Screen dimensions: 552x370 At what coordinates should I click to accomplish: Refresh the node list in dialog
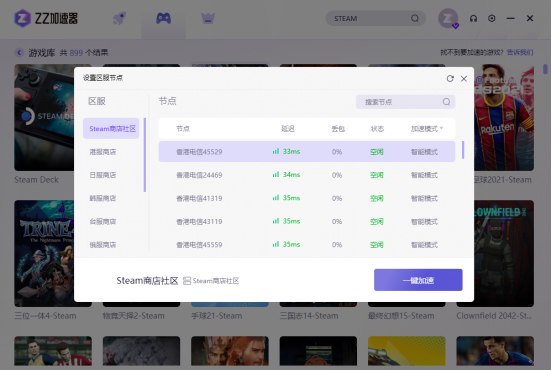coord(450,79)
